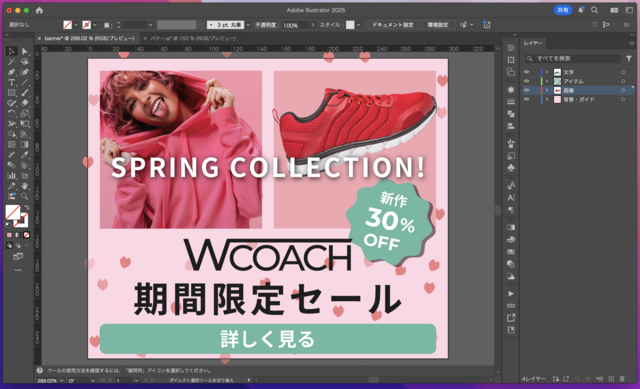The image size is (640, 389).
Task: Open the Paragraph panel icon in dock
Action: tap(511, 210)
